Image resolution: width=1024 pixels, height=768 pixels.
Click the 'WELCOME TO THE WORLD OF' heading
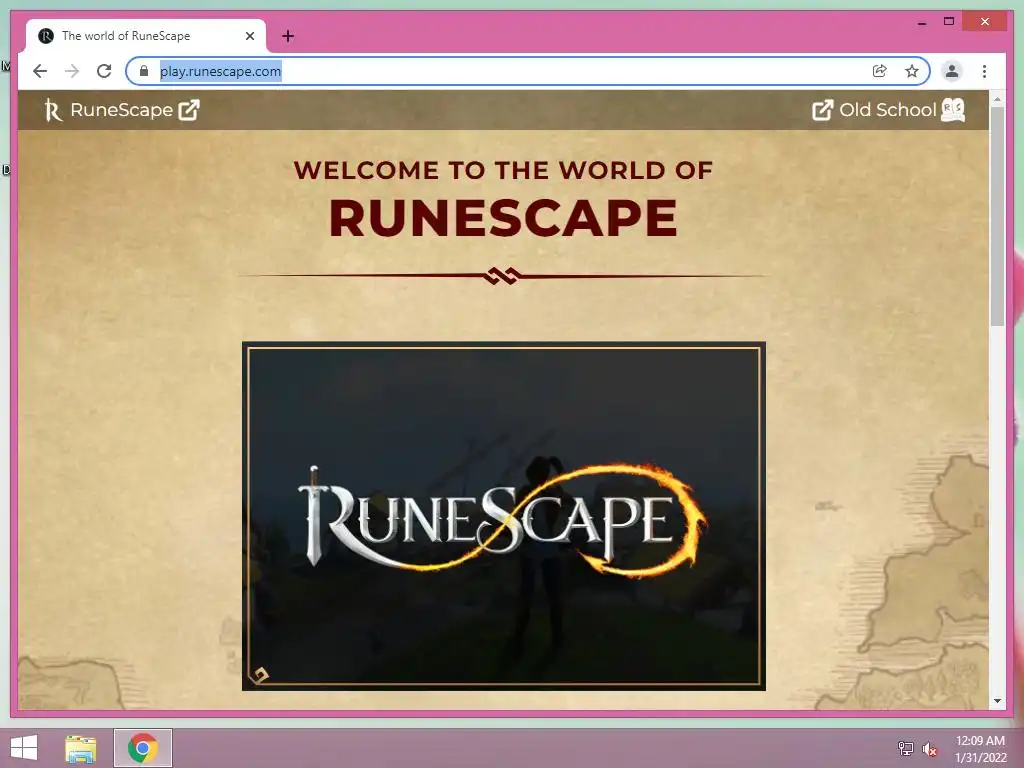point(503,170)
